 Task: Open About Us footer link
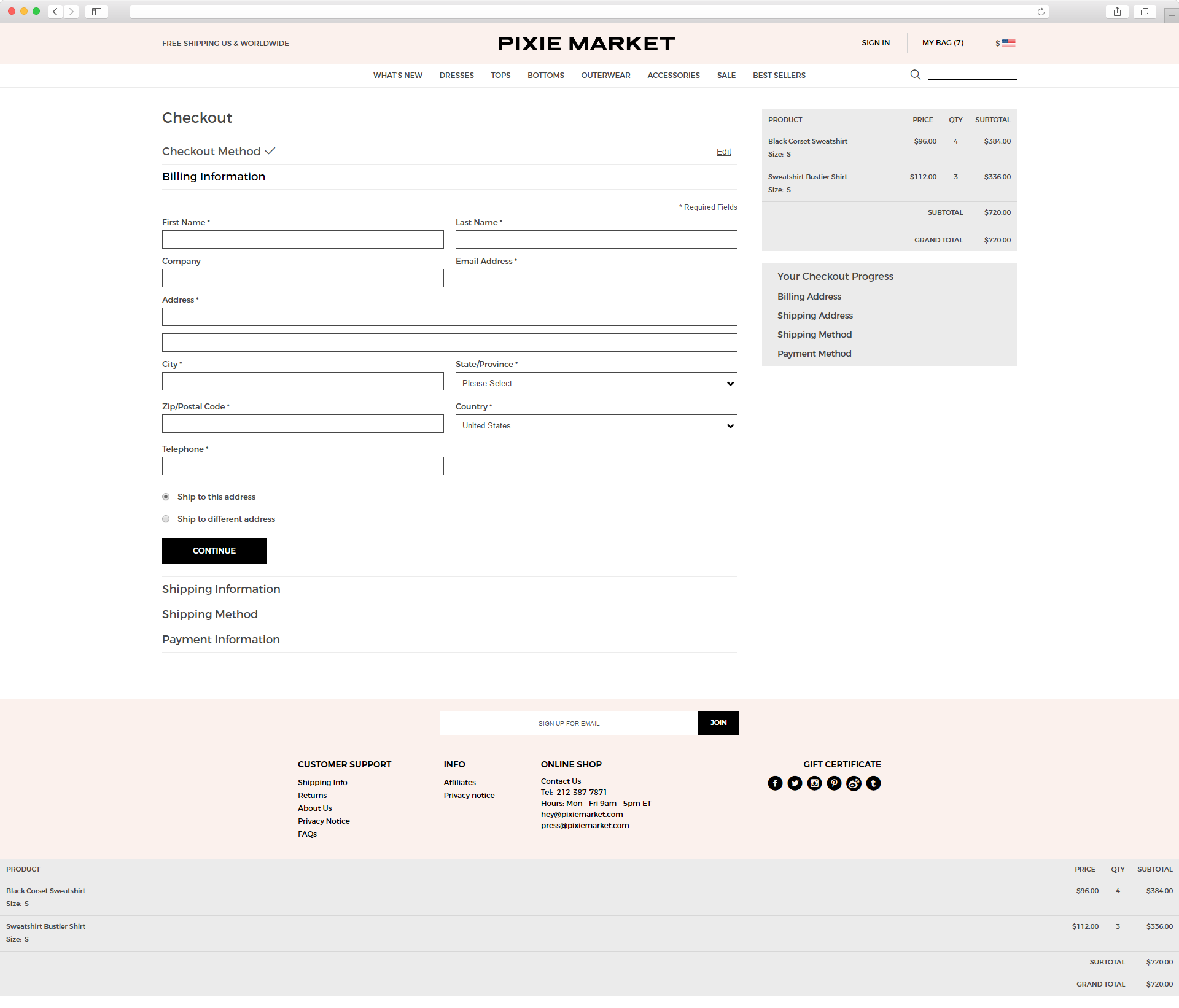[x=314, y=808]
